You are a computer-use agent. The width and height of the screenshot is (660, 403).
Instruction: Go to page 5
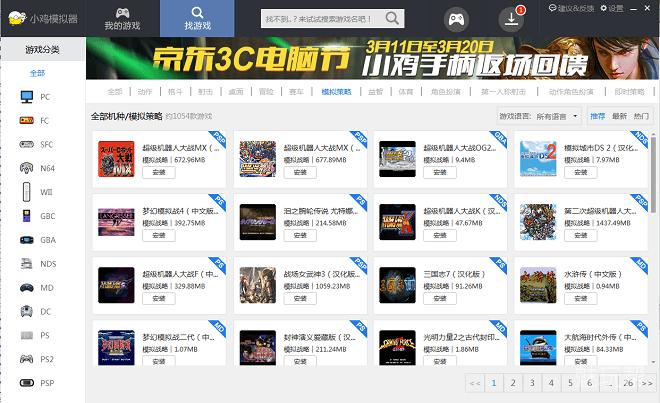coord(570,383)
